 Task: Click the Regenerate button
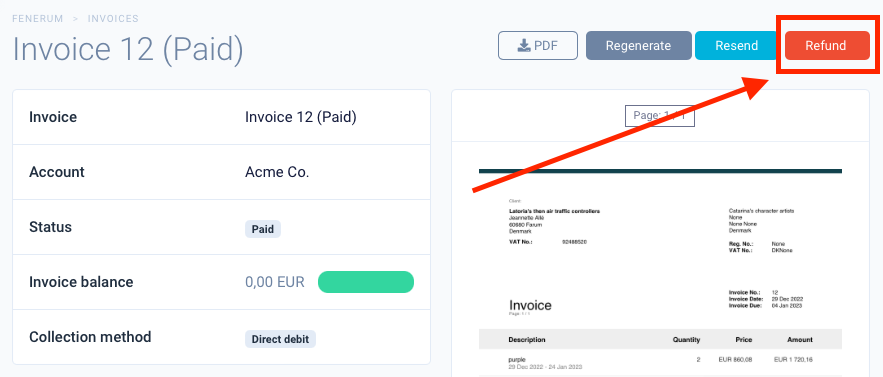639,46
